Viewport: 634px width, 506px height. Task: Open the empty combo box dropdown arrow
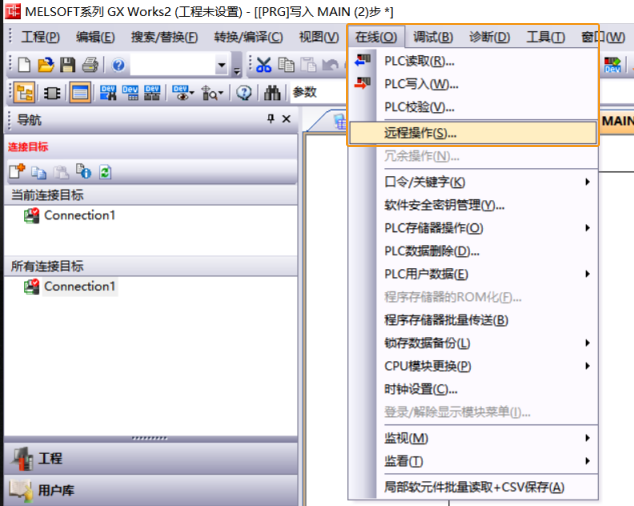(x=221, y=65)
